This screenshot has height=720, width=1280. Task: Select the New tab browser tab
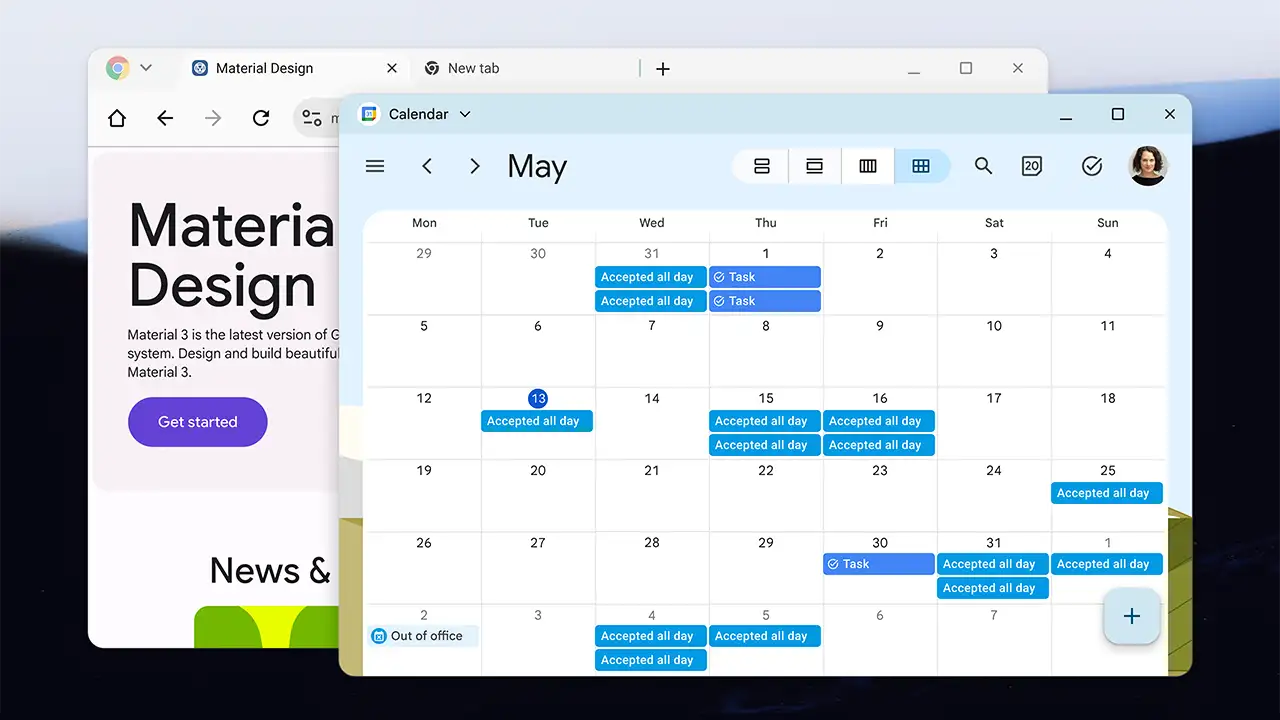pos(473,68)
